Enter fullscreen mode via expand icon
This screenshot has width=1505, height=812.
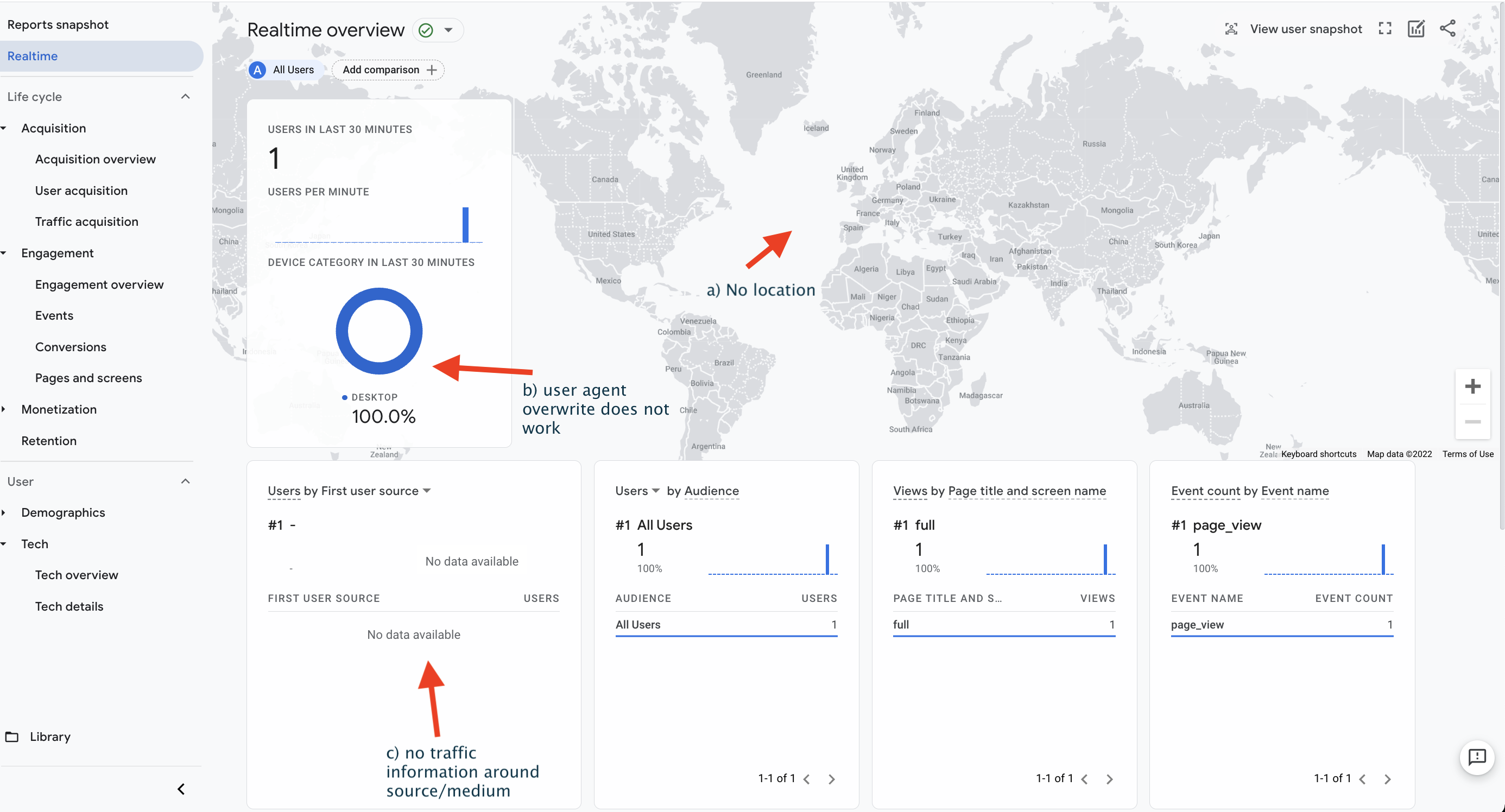pyautogui.click(x=1384, y=29)
